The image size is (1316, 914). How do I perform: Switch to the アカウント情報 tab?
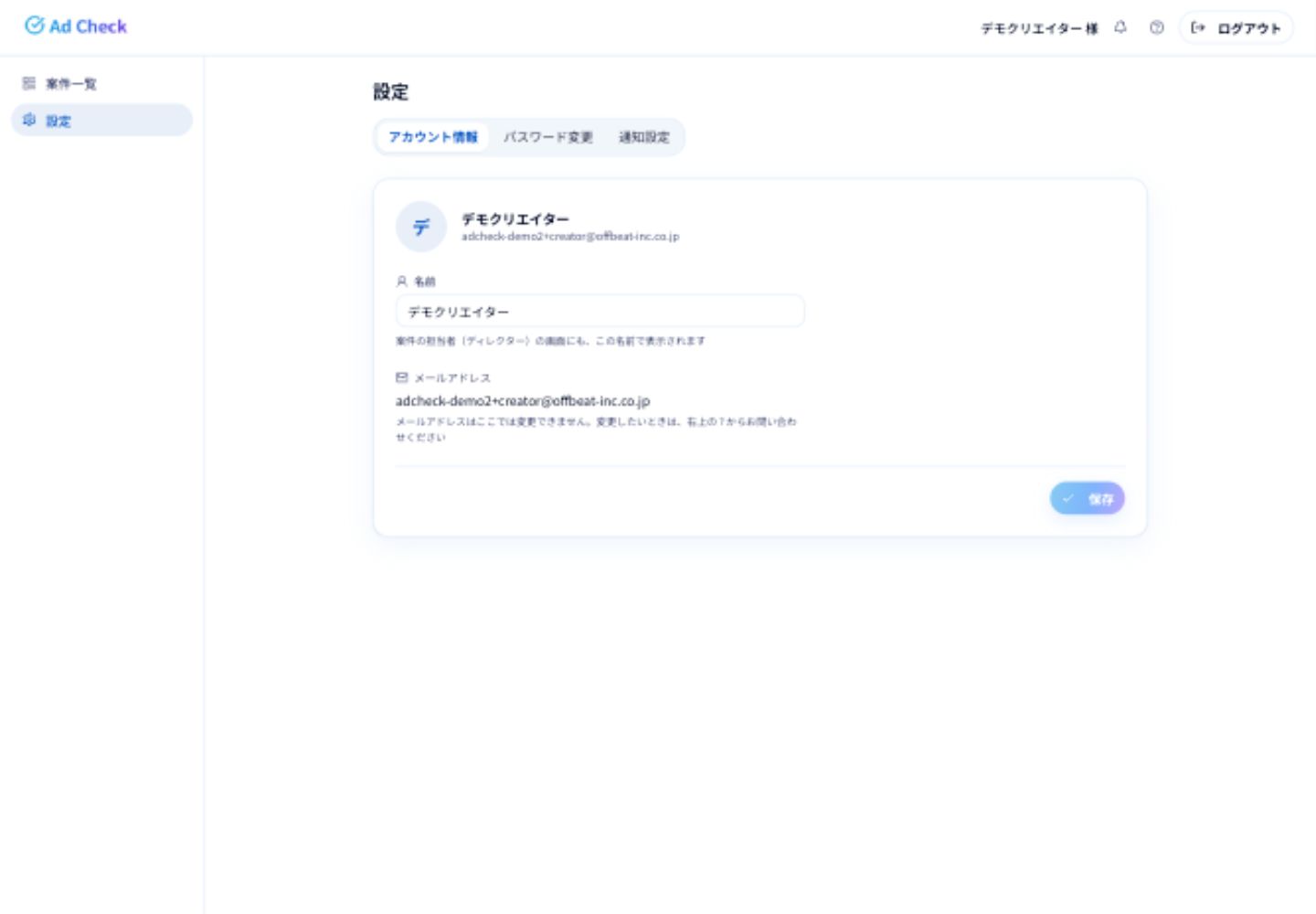(x=433, y=137)
